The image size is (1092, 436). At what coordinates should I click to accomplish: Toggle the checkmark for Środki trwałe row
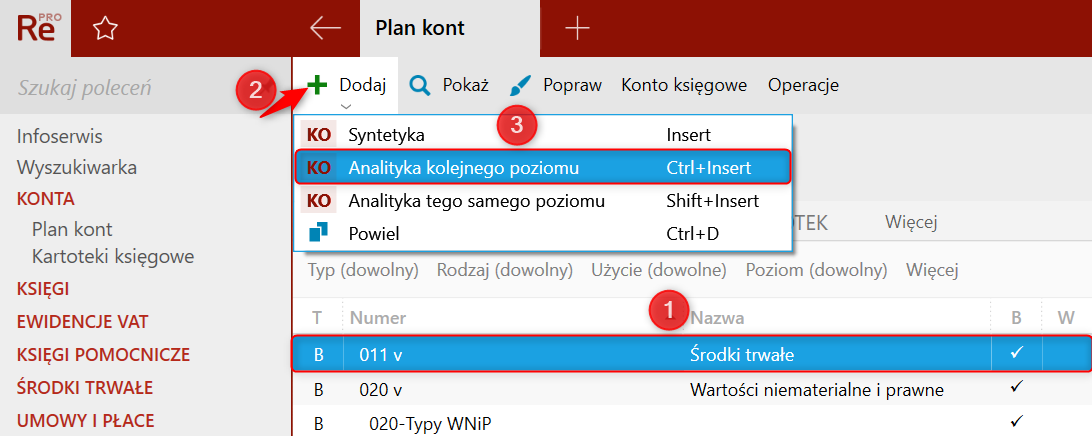1016,354
